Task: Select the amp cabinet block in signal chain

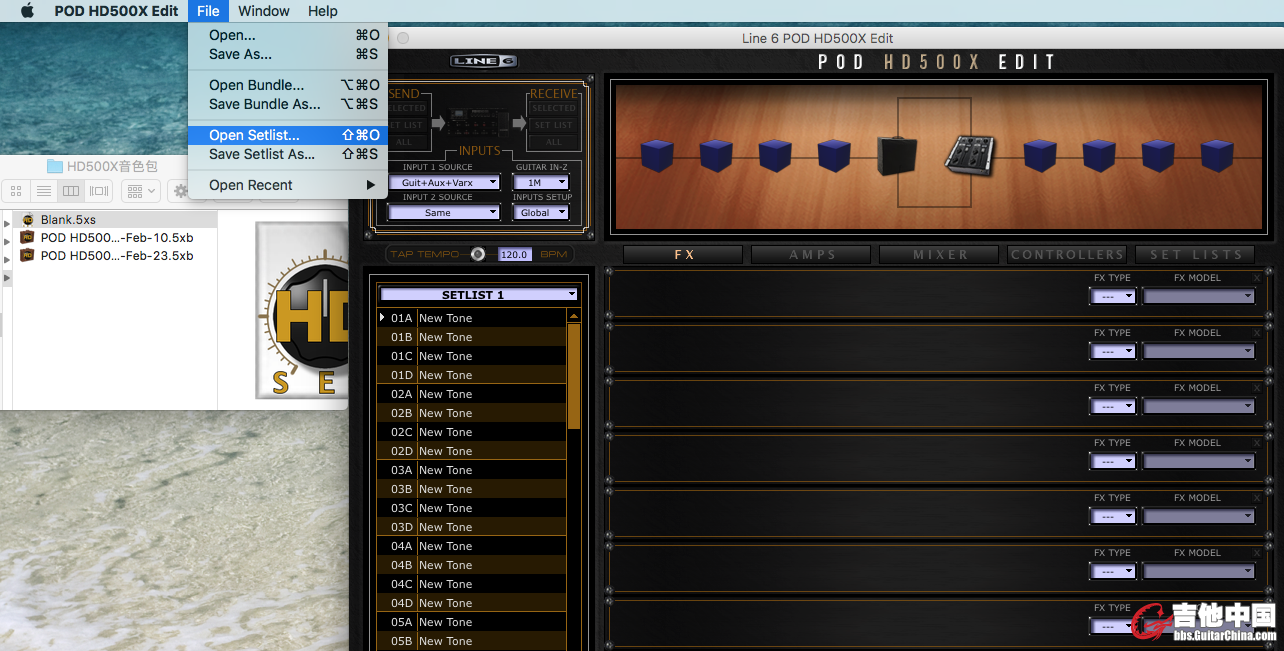Action: 897,155
